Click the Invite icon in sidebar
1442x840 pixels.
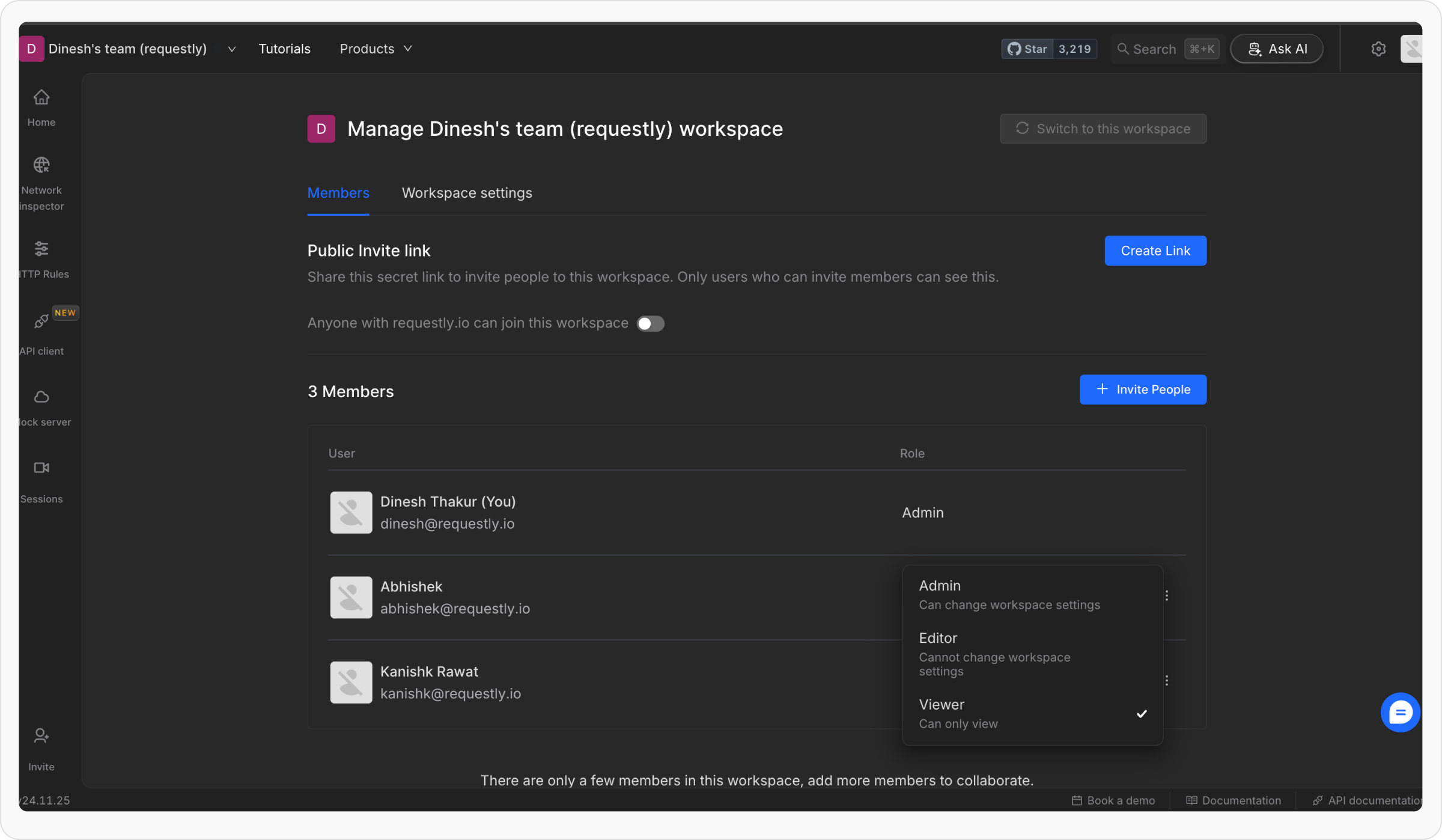[41, 736]
